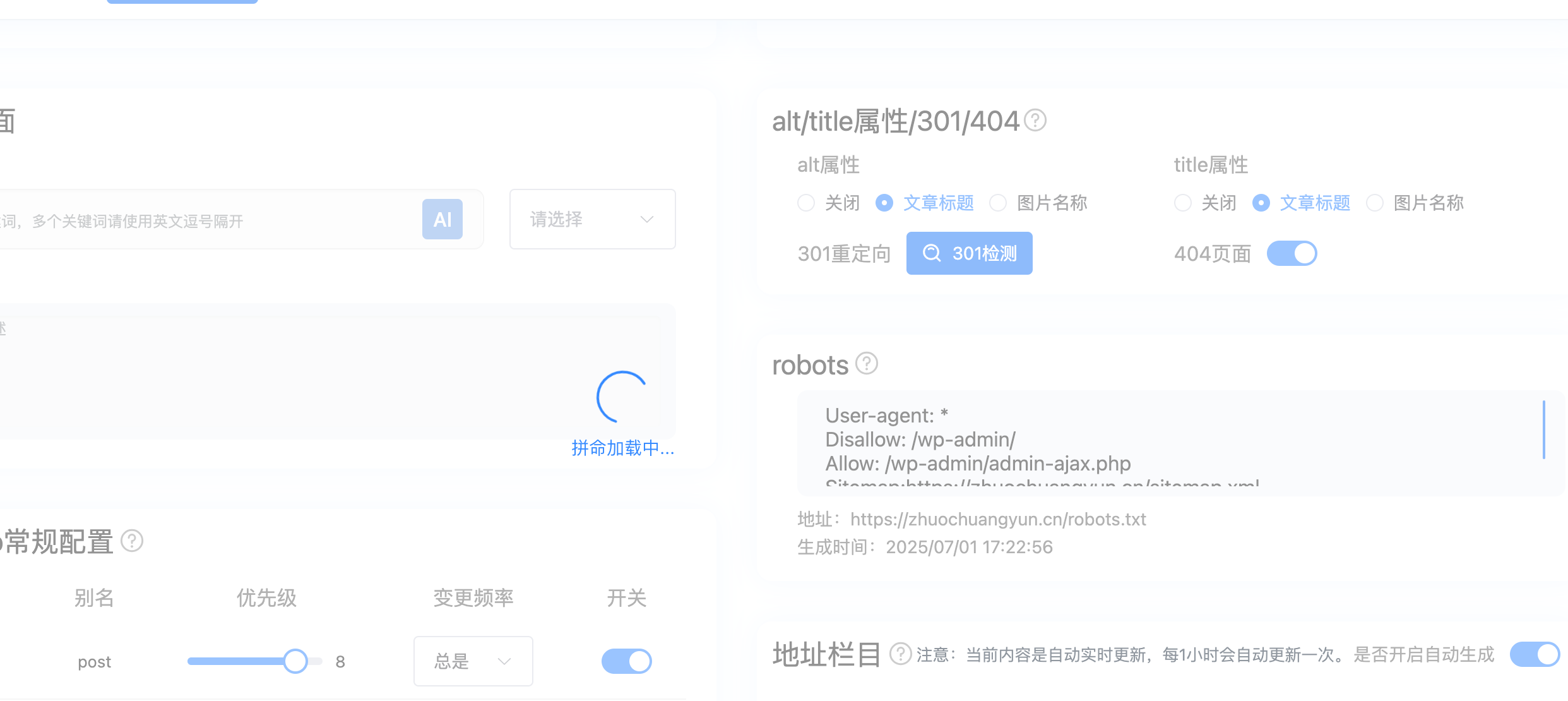Select 文章标题 radio under title属性

click(1261, 203)
